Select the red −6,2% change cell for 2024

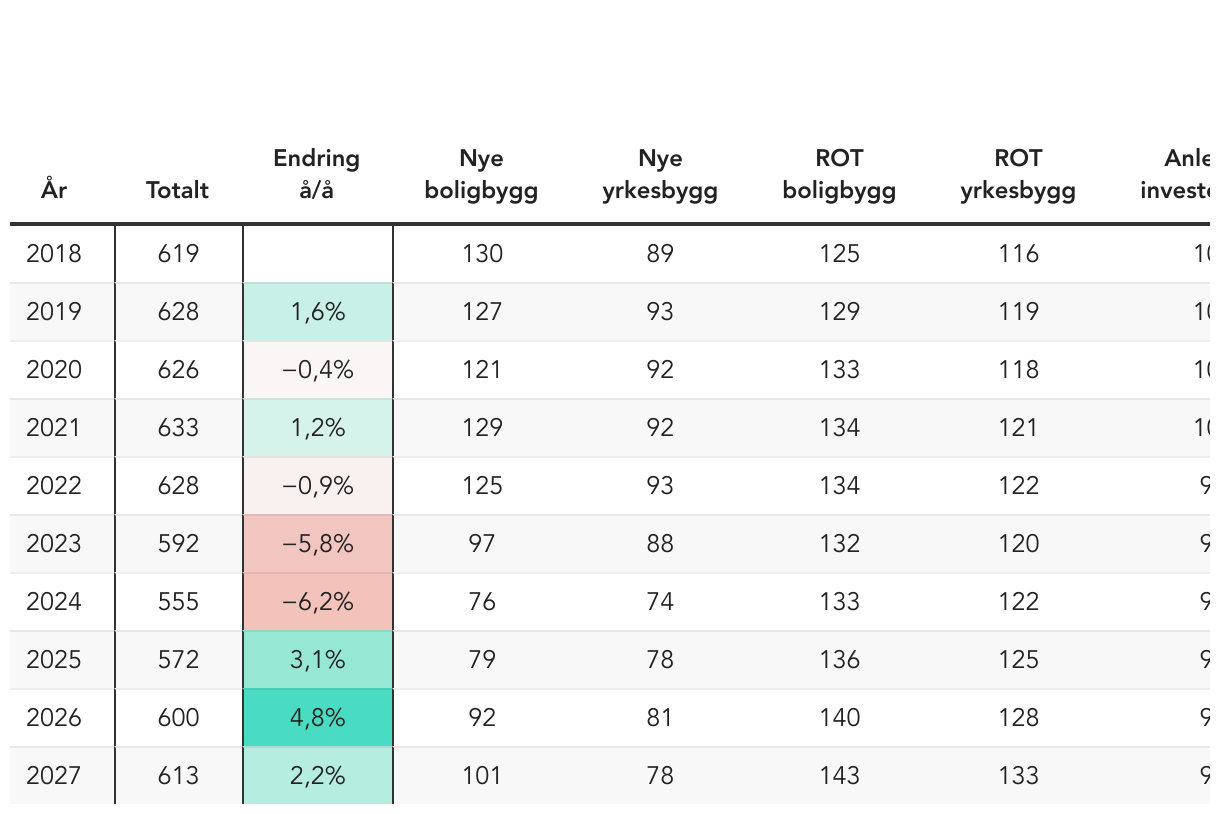[x=318, y=602]
